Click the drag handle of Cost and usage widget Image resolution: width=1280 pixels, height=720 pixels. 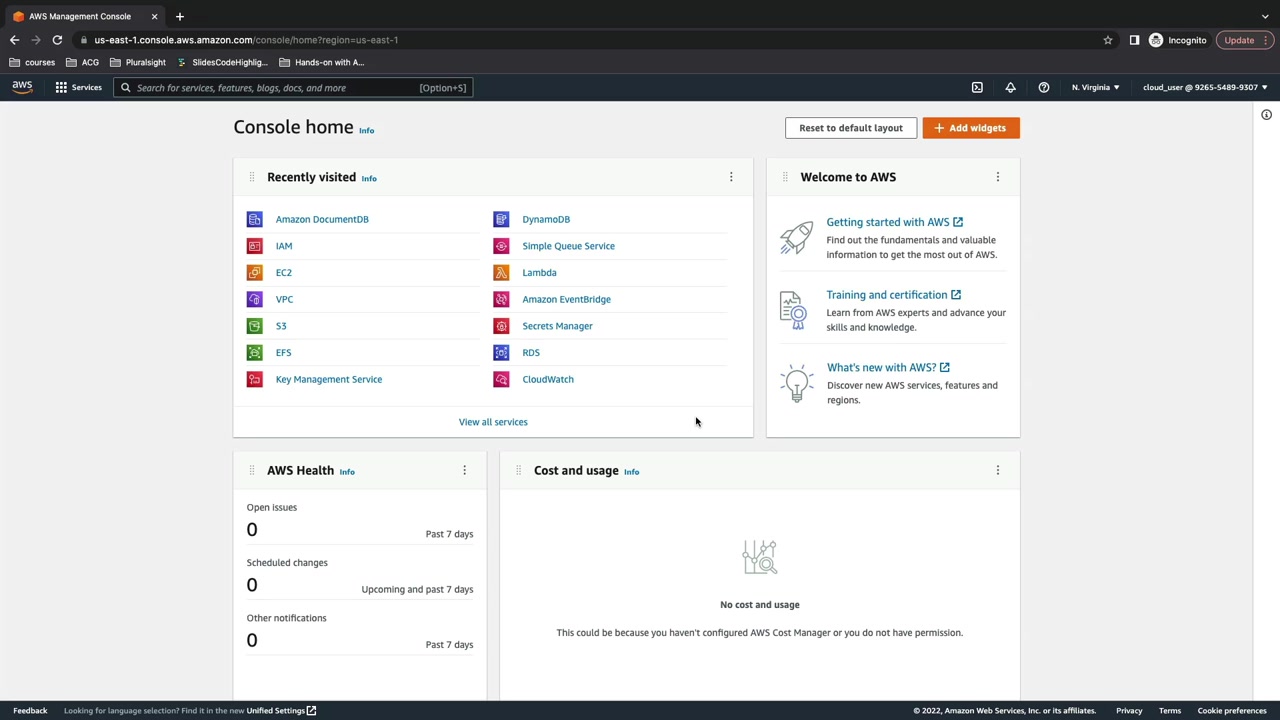[x=518, y=470]
